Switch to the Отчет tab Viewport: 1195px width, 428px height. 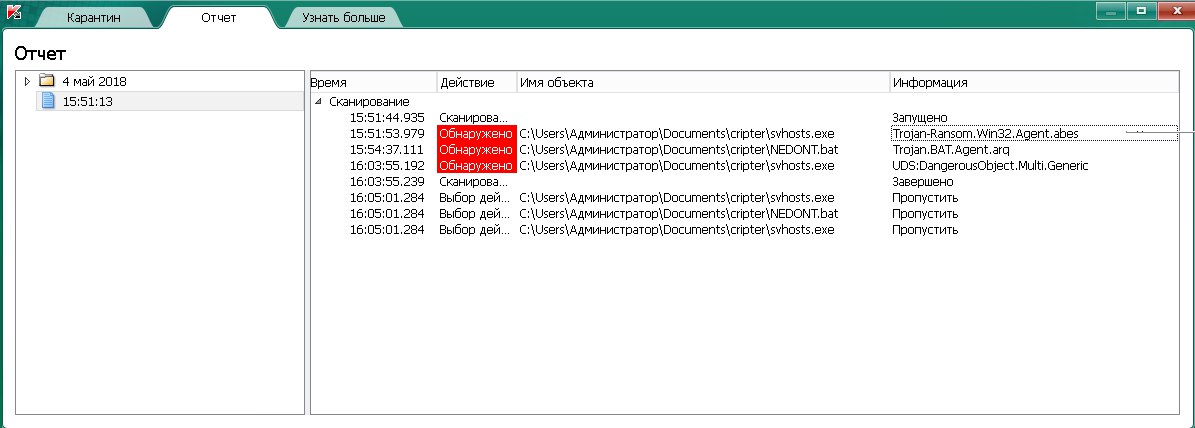point(219,17)
